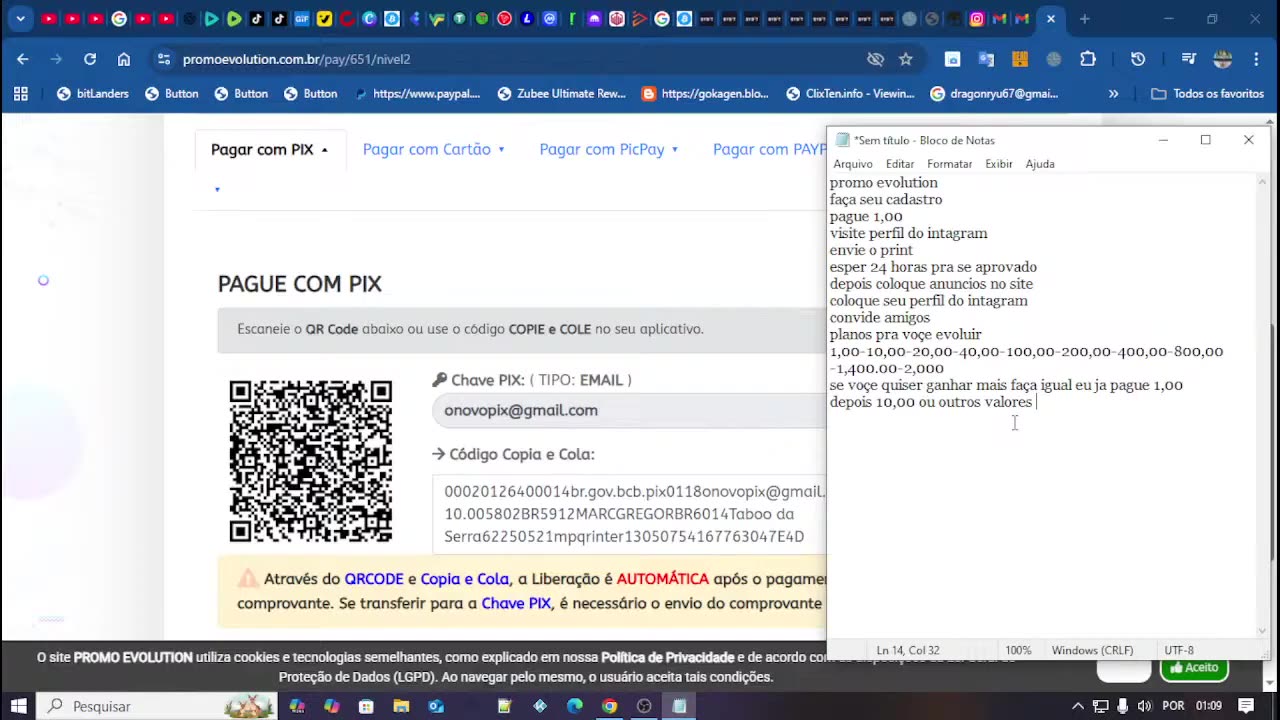Image resolution: width=1280 pixels, height=720 pixels.
Task: Open Notepad's Editar menu
Action: click(900, 164)
